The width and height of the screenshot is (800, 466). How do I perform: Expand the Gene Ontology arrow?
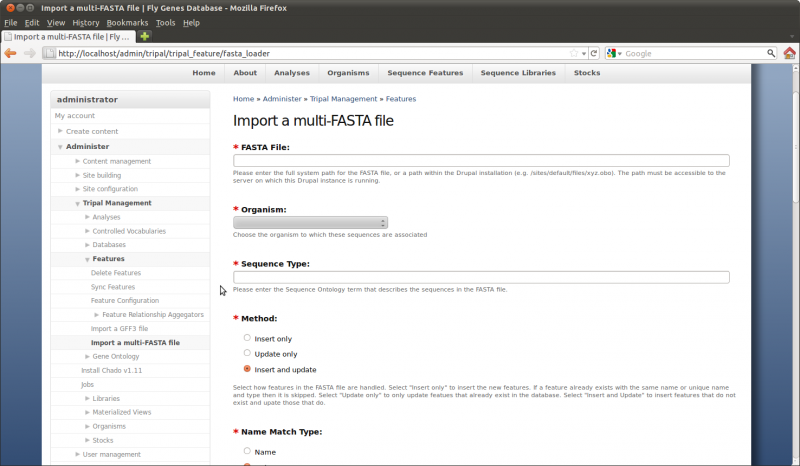(87, 356)
